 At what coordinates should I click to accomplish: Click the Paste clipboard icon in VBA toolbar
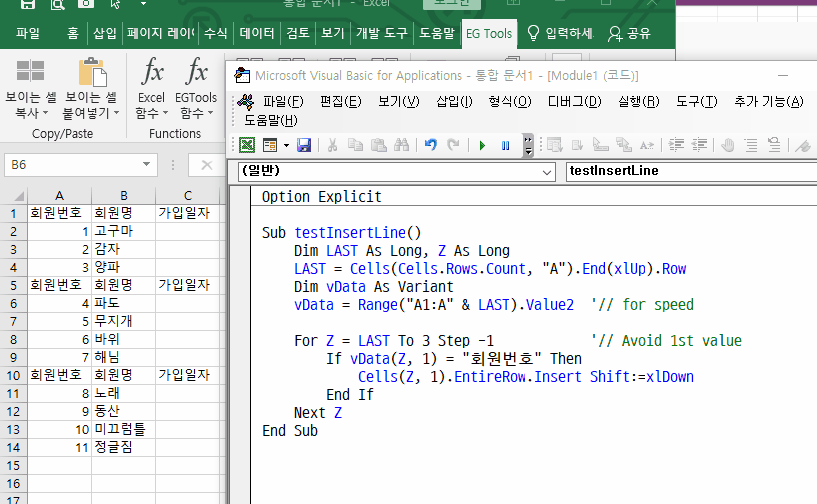tap(378, 145)
